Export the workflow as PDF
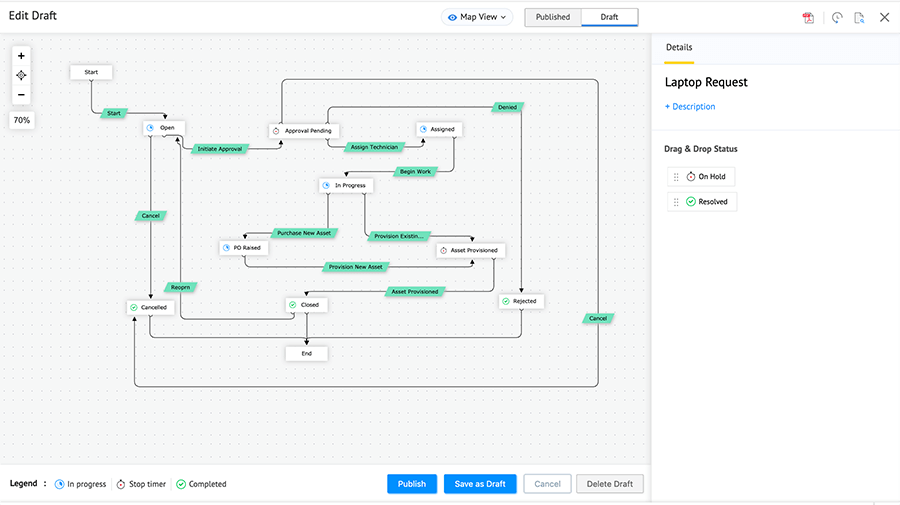The width and height of the screenshot is (900, 505). click(x=808, y=17)
